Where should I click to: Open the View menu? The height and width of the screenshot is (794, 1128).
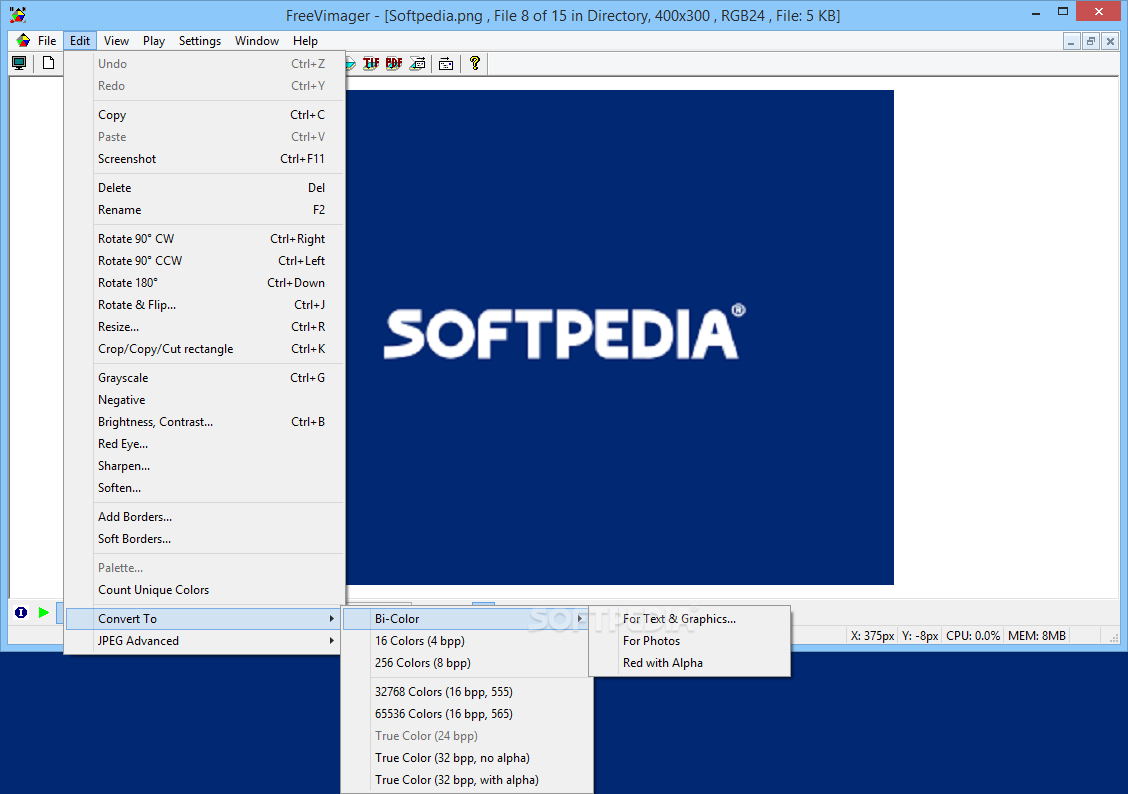click(116, 41)
